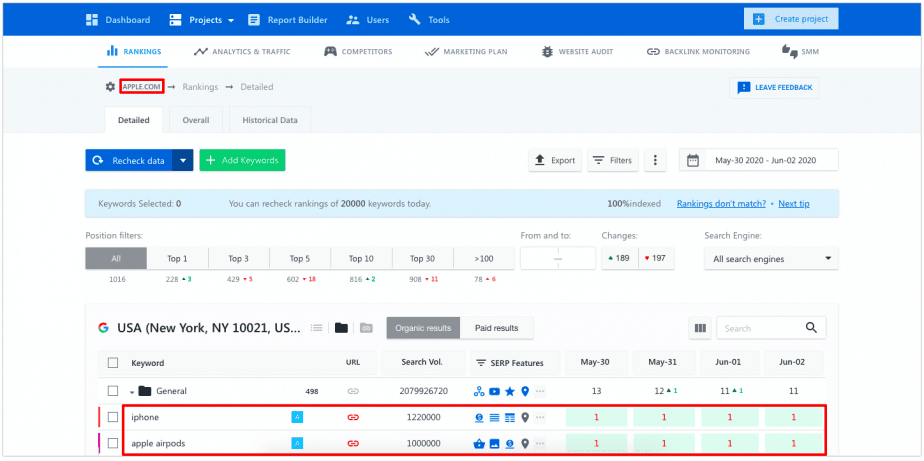Click the red URL link icon for iphone
This screenshot has width=924, height=461.
(353, 417)
